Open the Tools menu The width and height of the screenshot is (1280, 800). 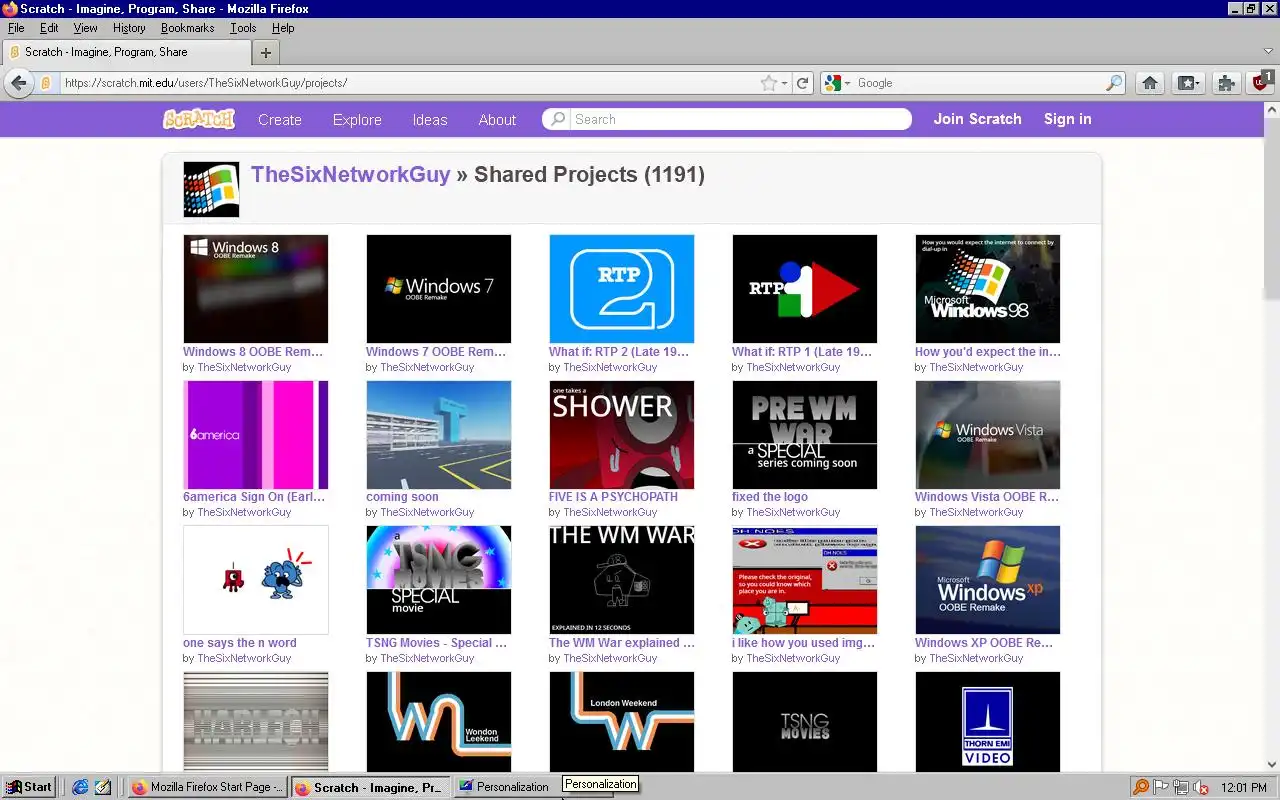pyautogui.click(x=243, y=28)
